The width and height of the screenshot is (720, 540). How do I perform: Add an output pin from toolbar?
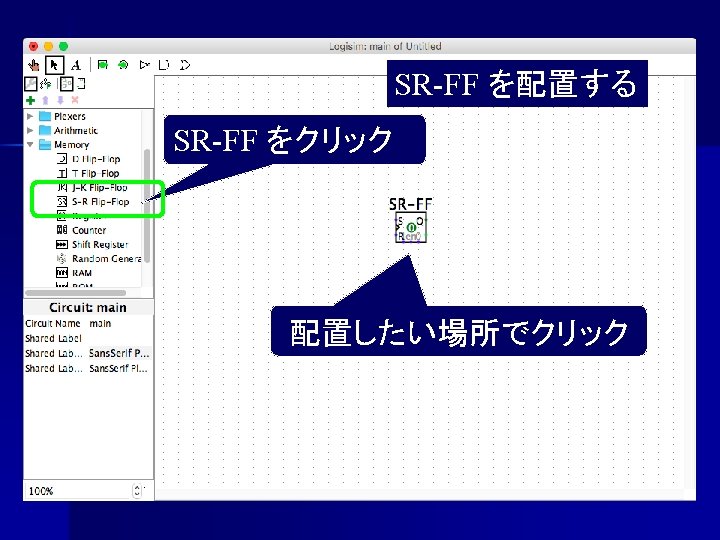[x=123, y=65]
